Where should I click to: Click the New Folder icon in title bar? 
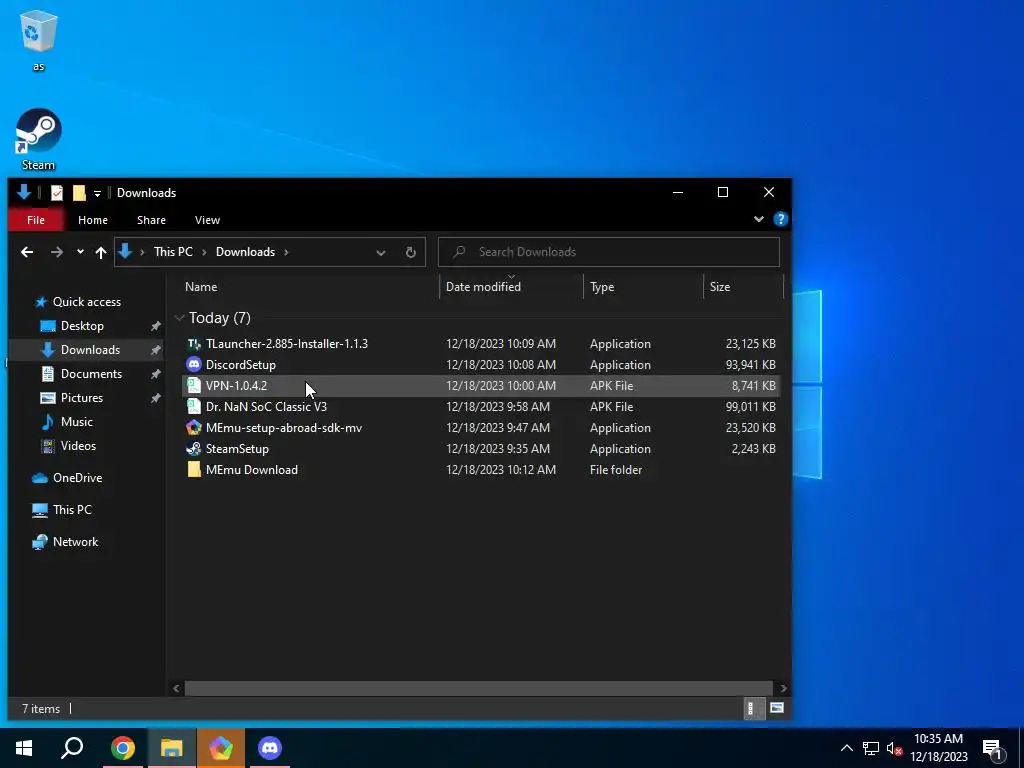coord(79,193)
